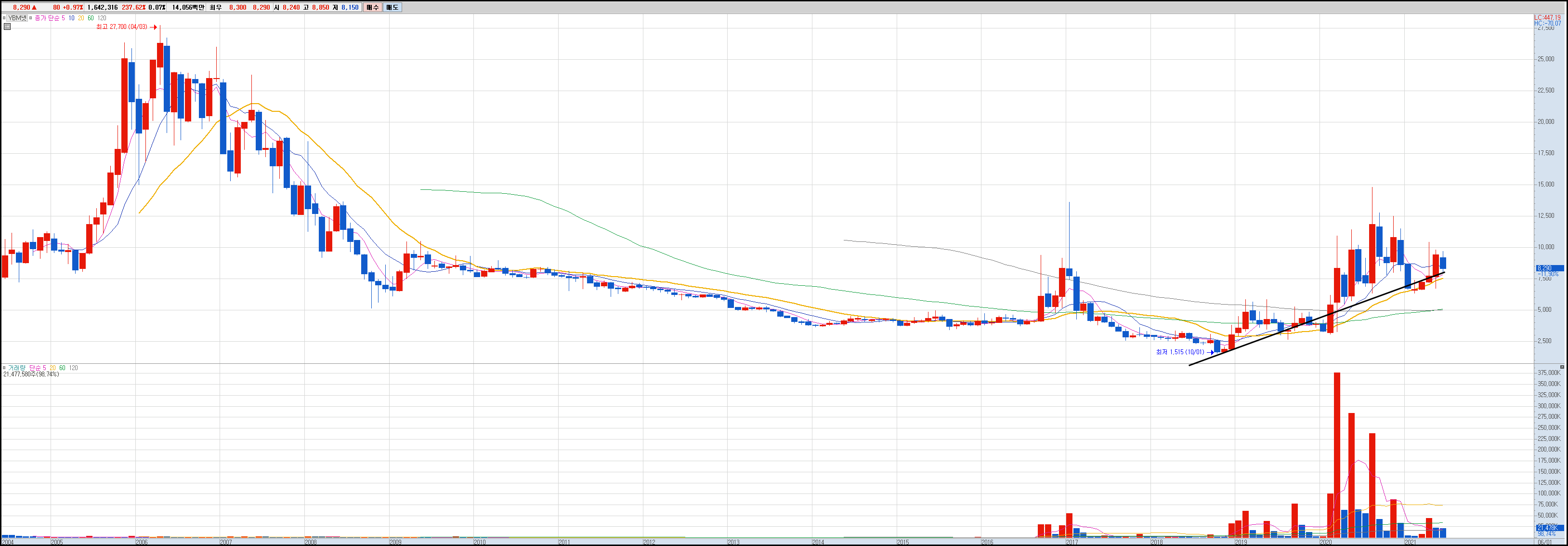Click the 375,000K label on volume axis

[1549, 373]
